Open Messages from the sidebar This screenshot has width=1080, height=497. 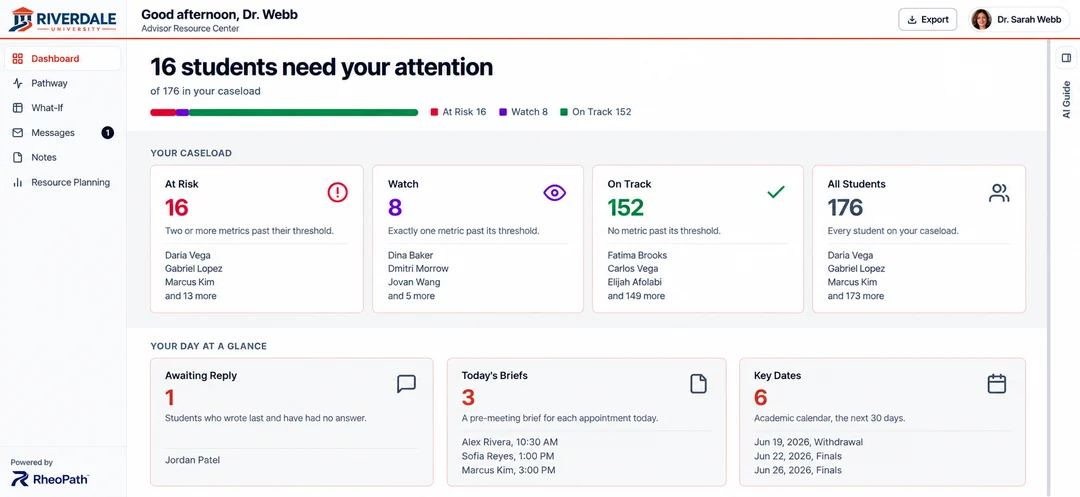(x=62, y=133)
